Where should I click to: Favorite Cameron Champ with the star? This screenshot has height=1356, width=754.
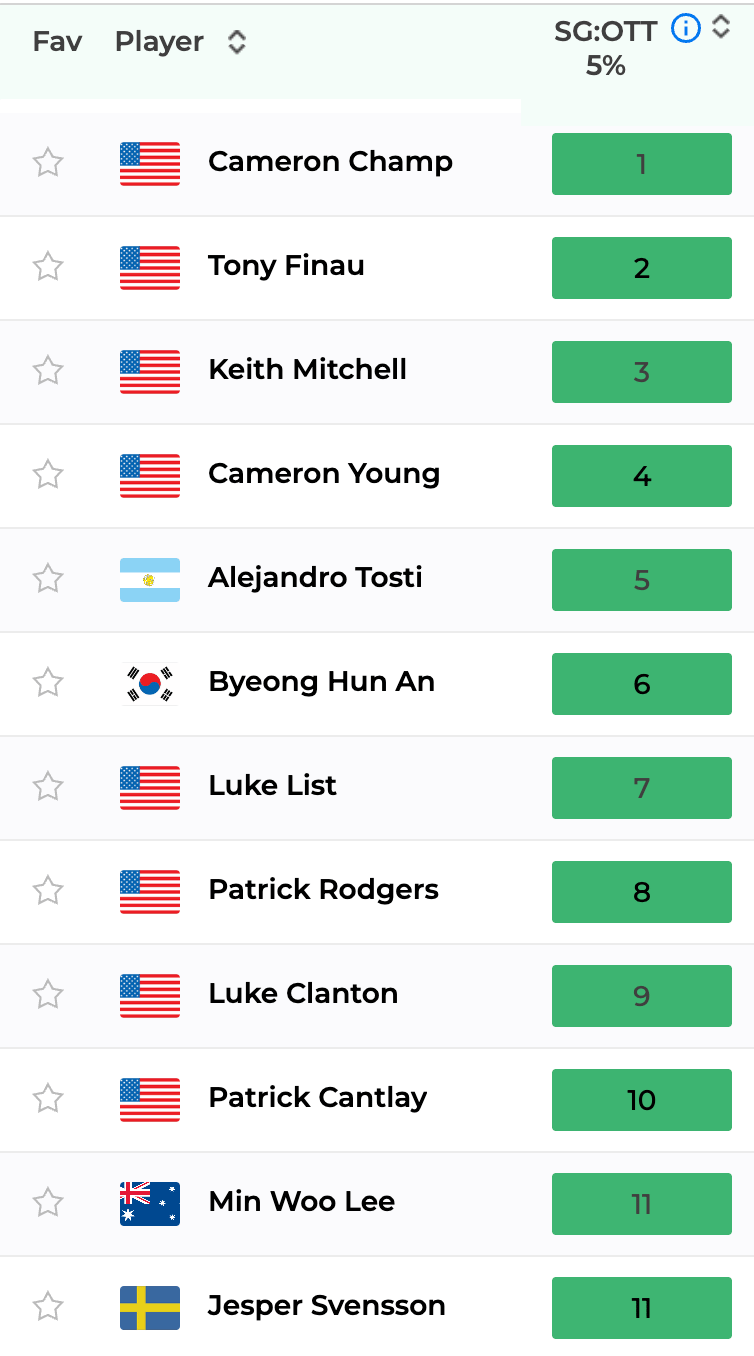[48, 162]
